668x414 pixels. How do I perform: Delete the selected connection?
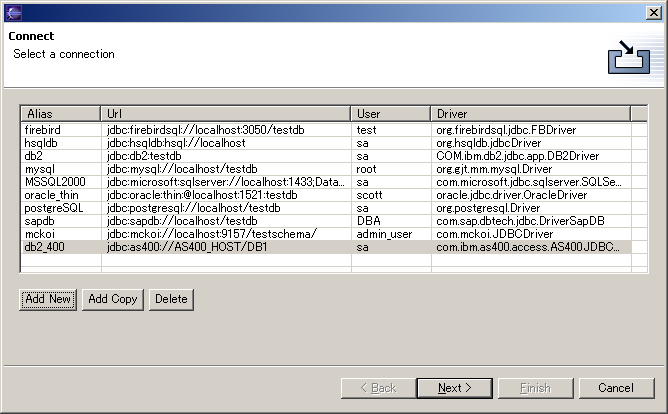[171, 299]
